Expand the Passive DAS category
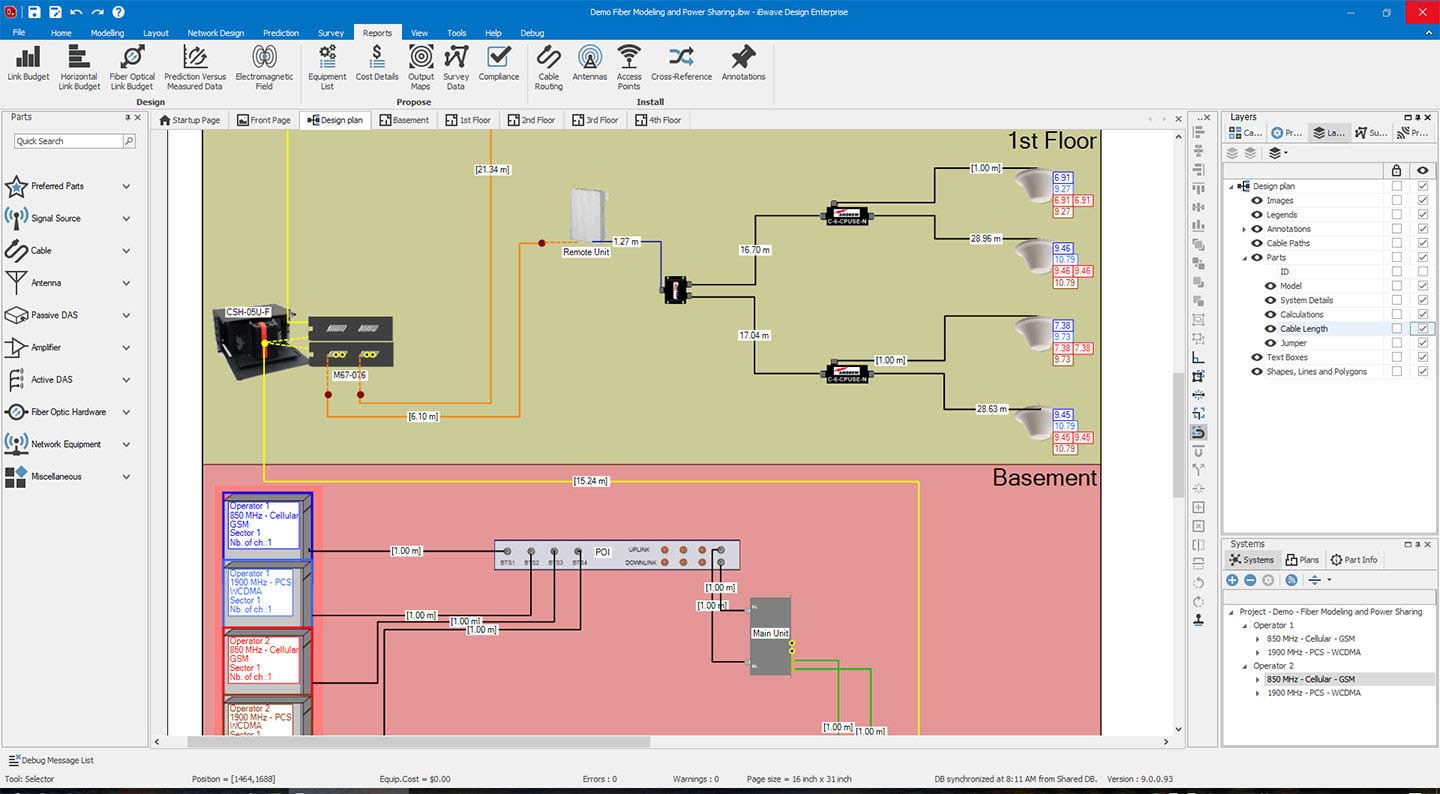 click(126, 315)
